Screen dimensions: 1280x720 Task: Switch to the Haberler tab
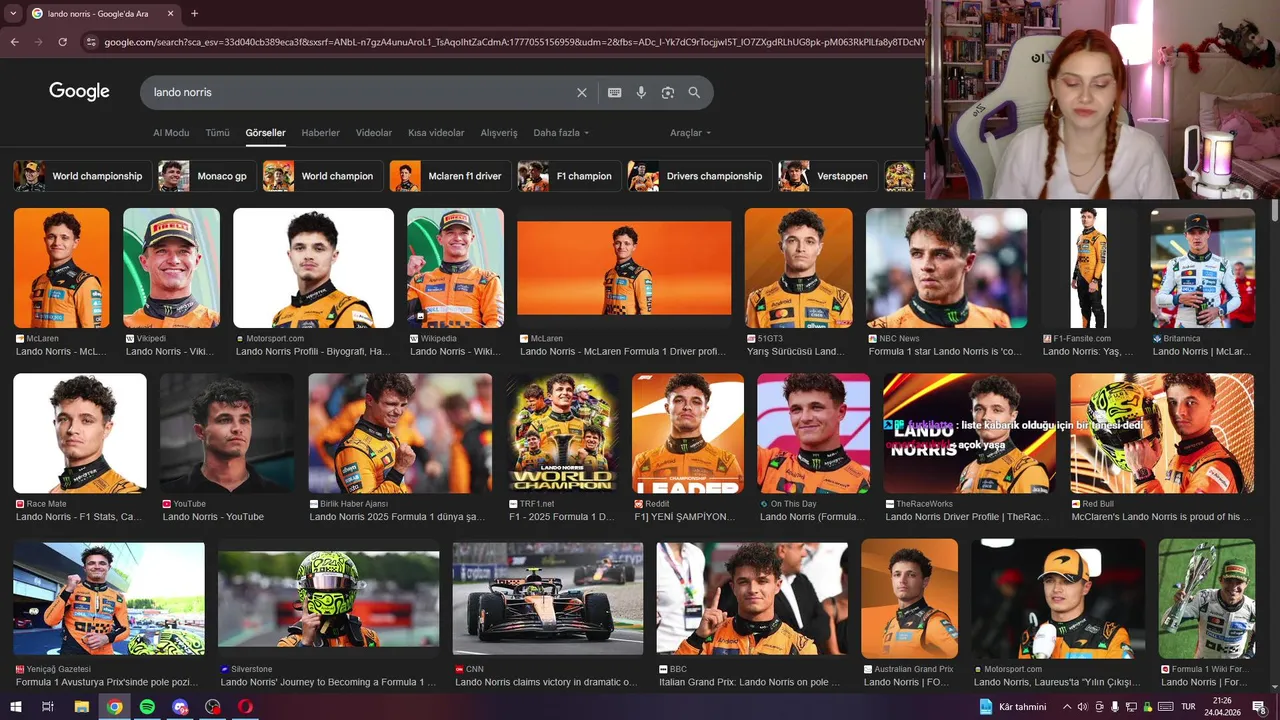click(x=320, y=133)
